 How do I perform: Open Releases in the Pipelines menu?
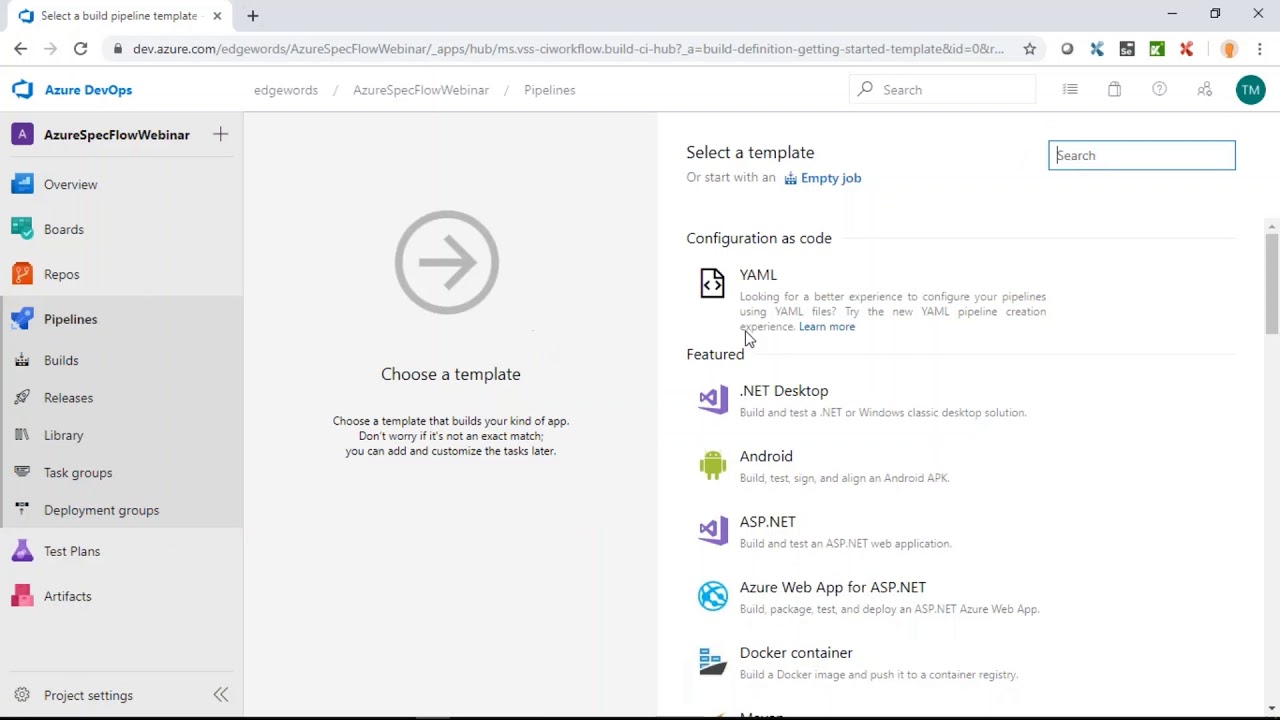click(68, 397)
